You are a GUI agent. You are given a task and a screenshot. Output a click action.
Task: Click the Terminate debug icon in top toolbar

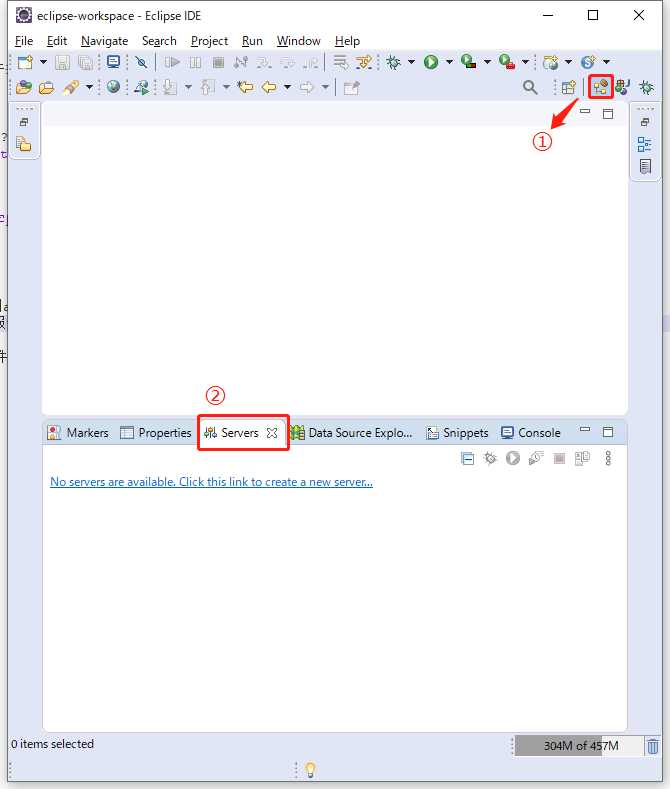218,62
